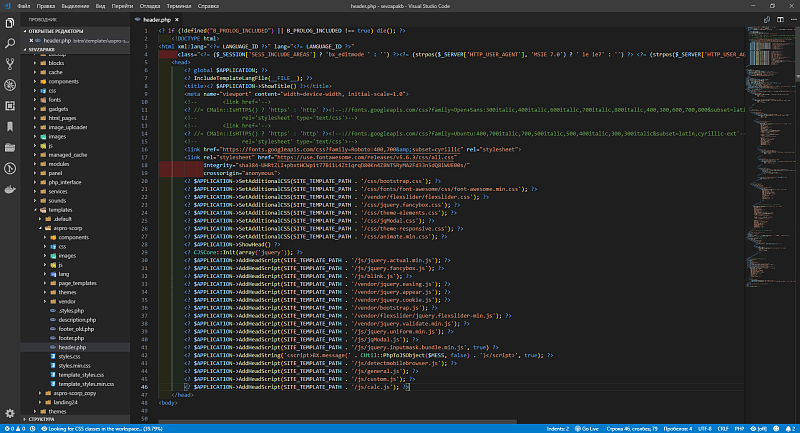Screen dimensions: 800x433
Task: Toggle the eye (off) status bar item
Action: point(759,429)
